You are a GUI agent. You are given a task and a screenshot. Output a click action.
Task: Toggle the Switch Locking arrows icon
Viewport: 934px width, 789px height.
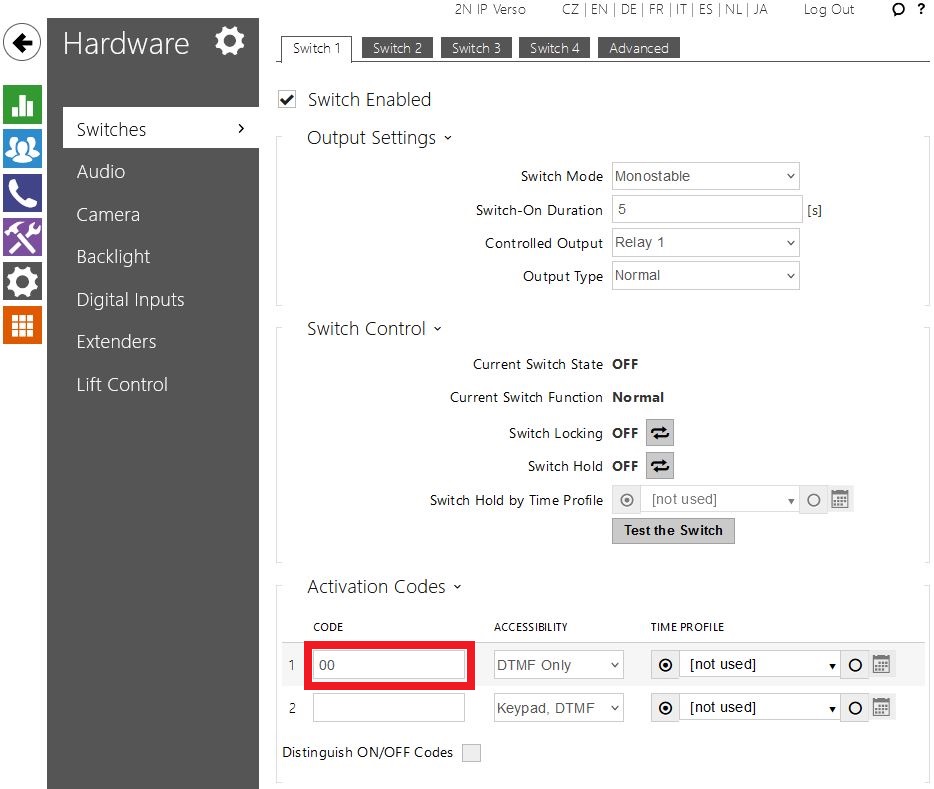pyautogui.click(x=659, y=433)
